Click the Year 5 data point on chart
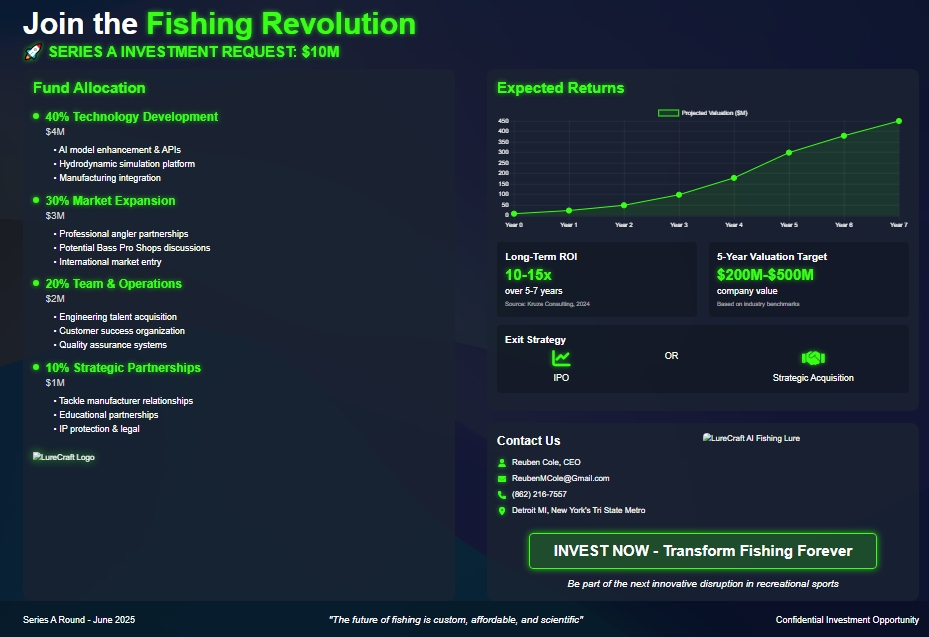The width and height of the screenshot is (929, 637). [x=789, y=152]
